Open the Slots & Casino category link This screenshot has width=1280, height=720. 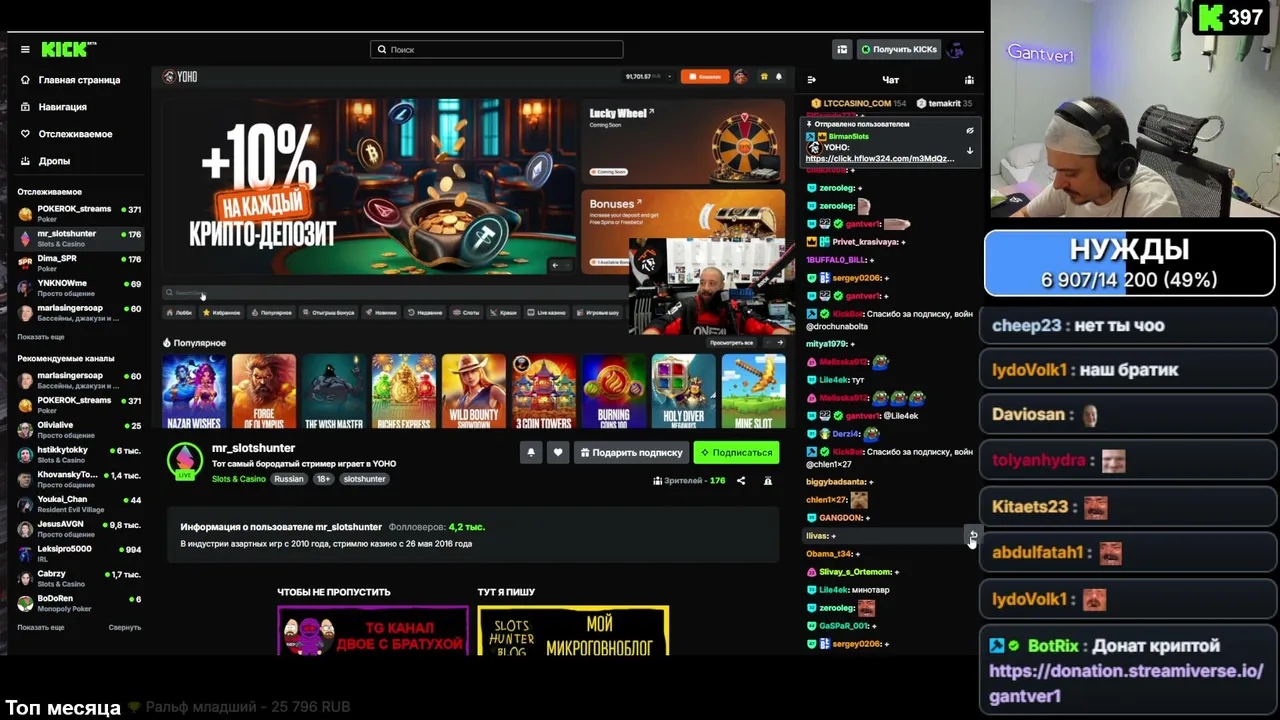coord(239,479)
